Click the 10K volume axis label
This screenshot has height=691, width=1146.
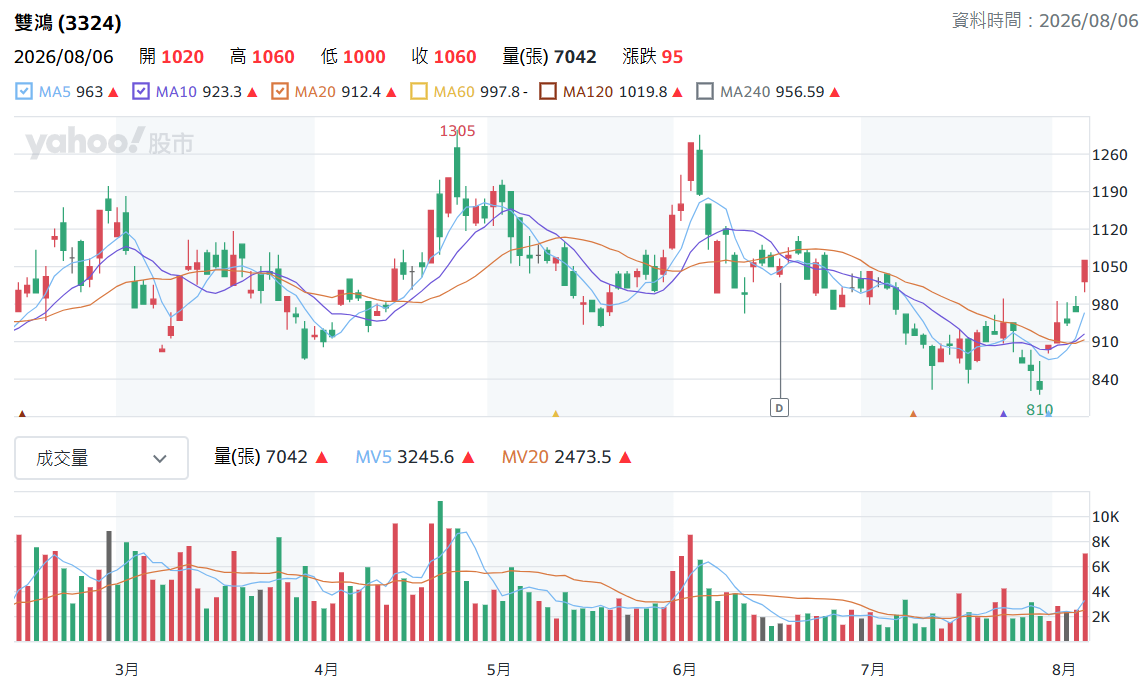(1105, 517)
